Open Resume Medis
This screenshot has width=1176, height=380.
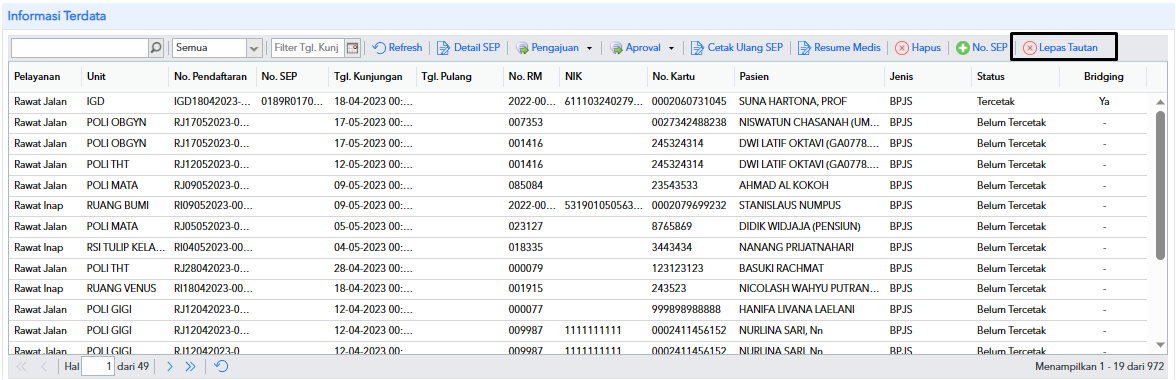pyautogui.click(x=838, y=47)
